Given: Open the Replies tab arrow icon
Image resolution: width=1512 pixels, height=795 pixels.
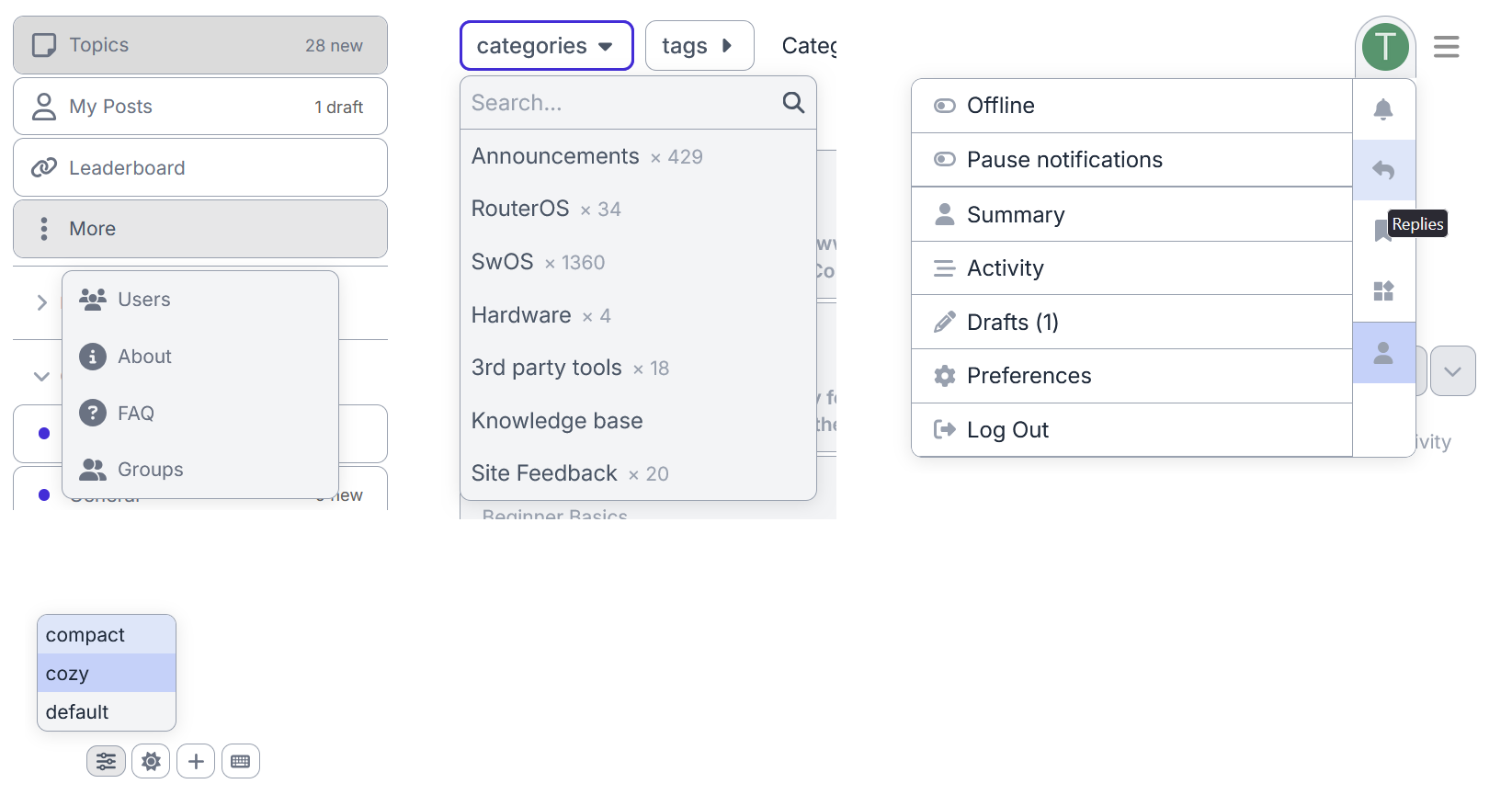Looking at the screenshot, I should tap(1382, 170).
